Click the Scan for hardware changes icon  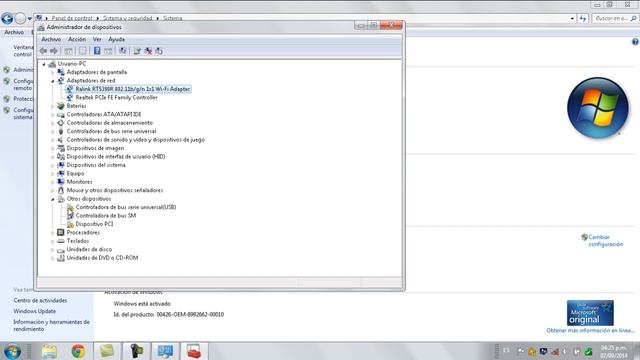click(122, 51)
